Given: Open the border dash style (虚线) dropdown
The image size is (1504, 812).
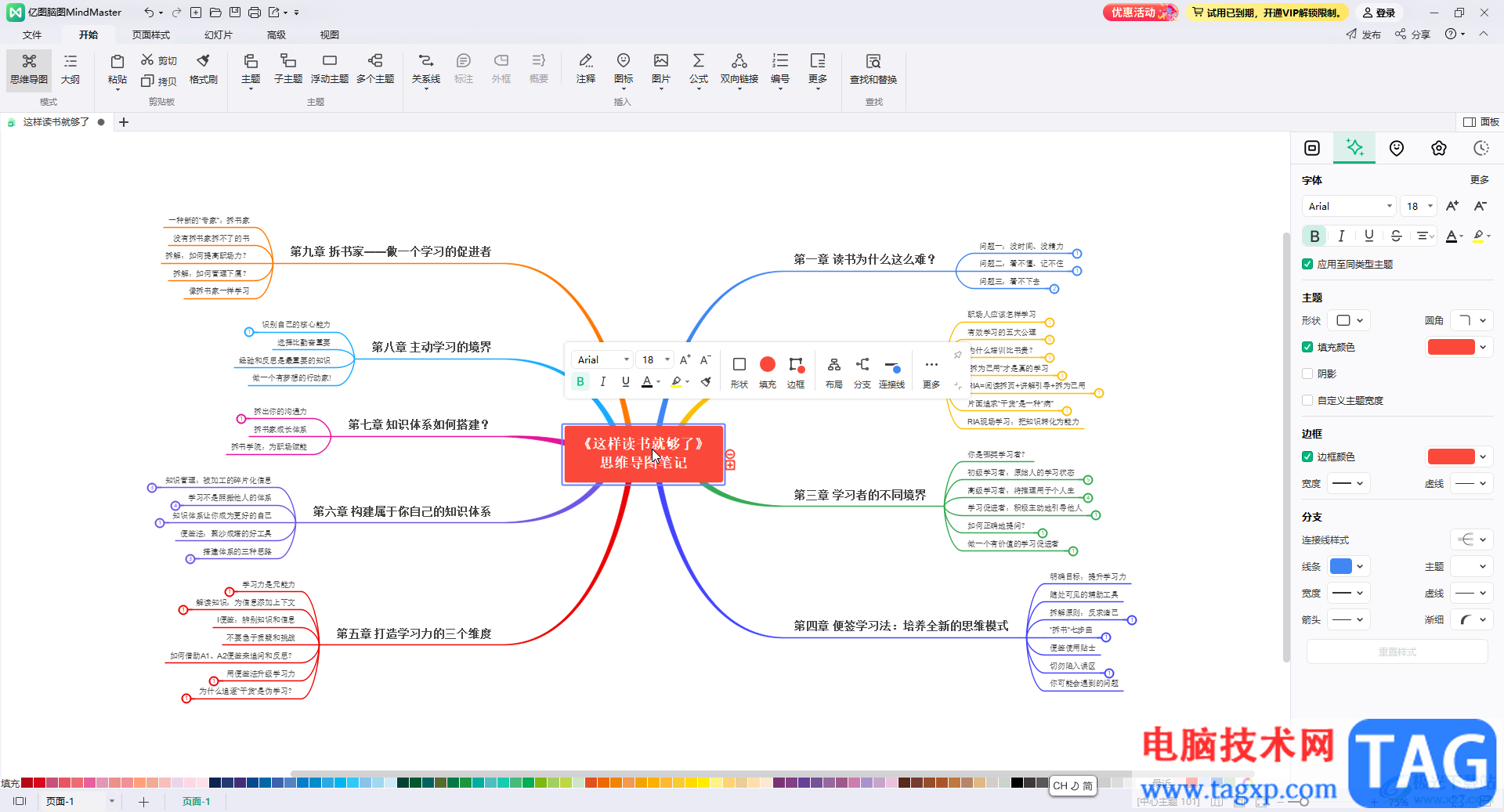Looking at the screenshot, I should (x=1472, y=483).
